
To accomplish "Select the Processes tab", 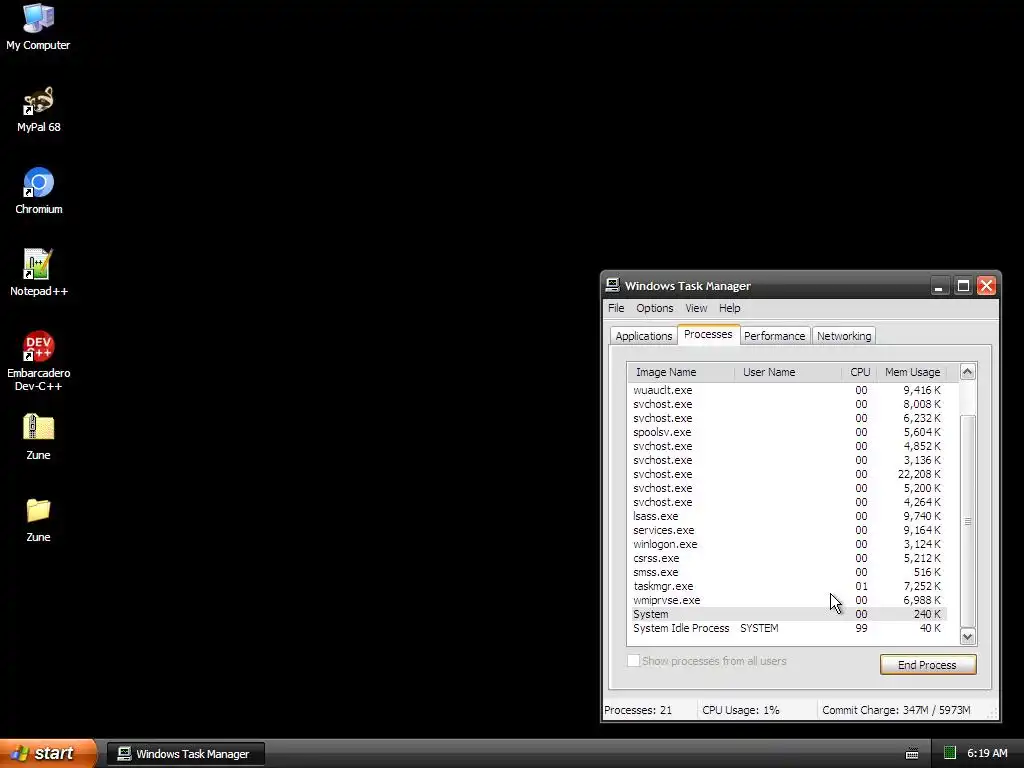I will click(708, 334).
